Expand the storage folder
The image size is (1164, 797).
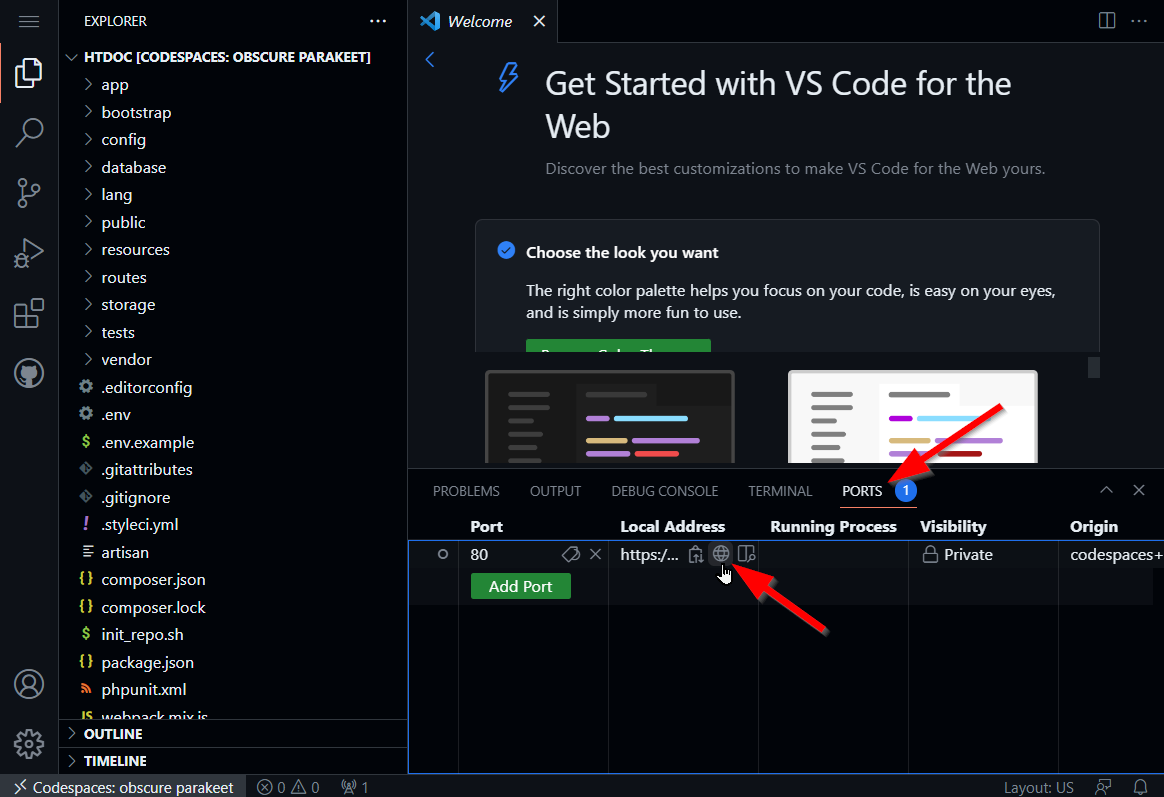point(233,304)
